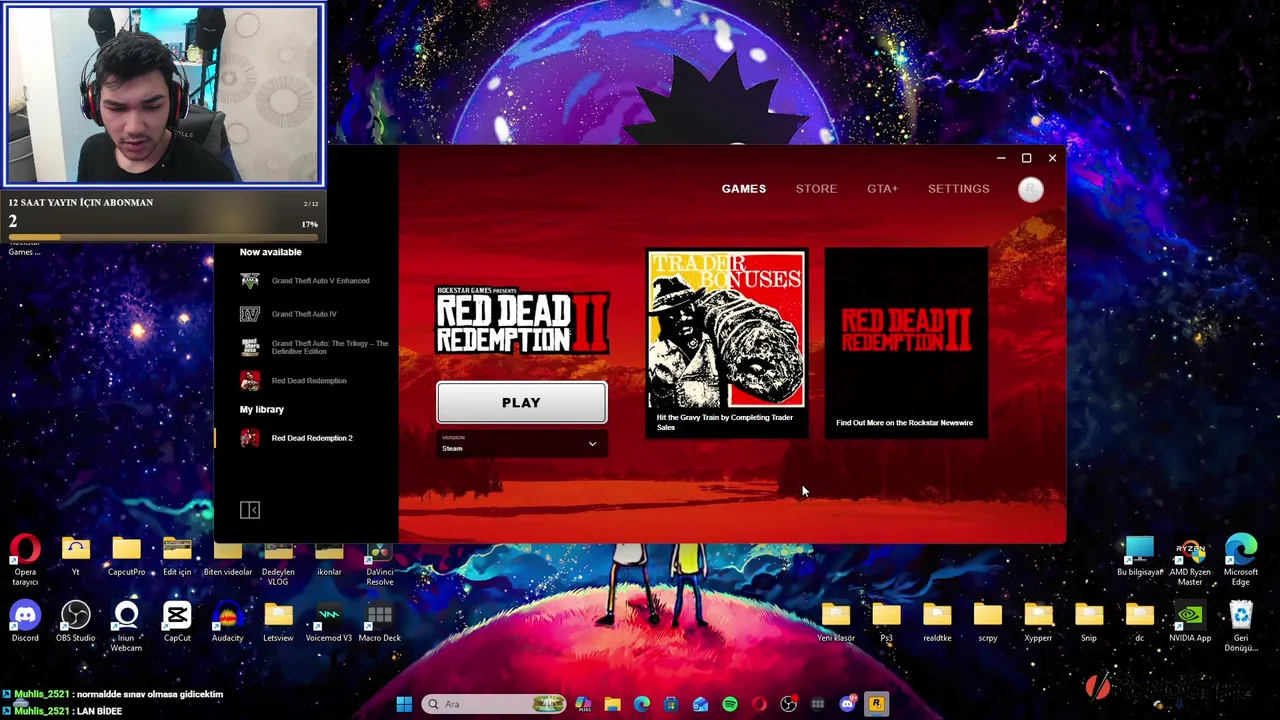
Task: Open Microsoft Store from taskbar
Action: click(x=671, y=704)
